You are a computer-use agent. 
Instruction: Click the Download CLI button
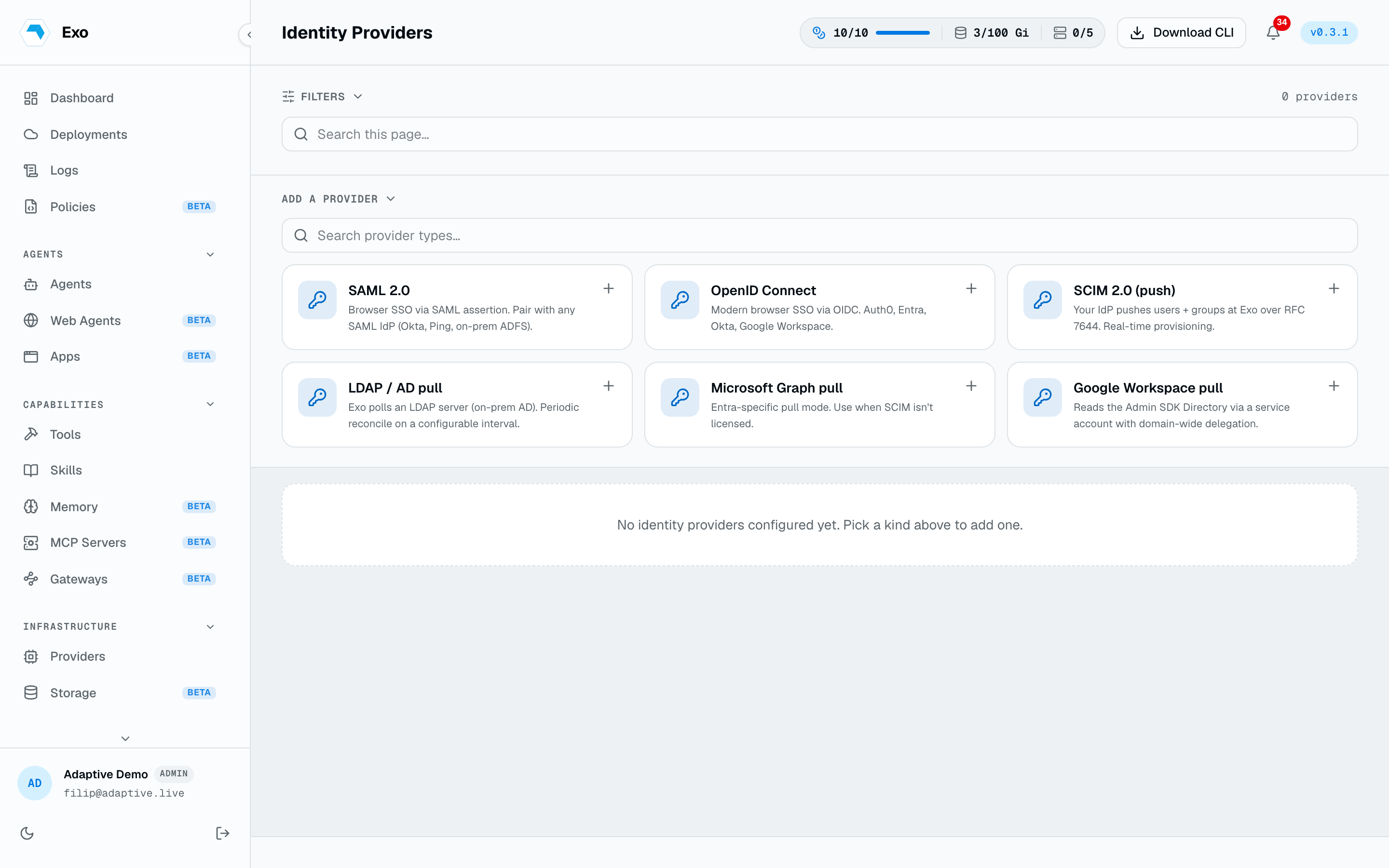point(1181,33)
